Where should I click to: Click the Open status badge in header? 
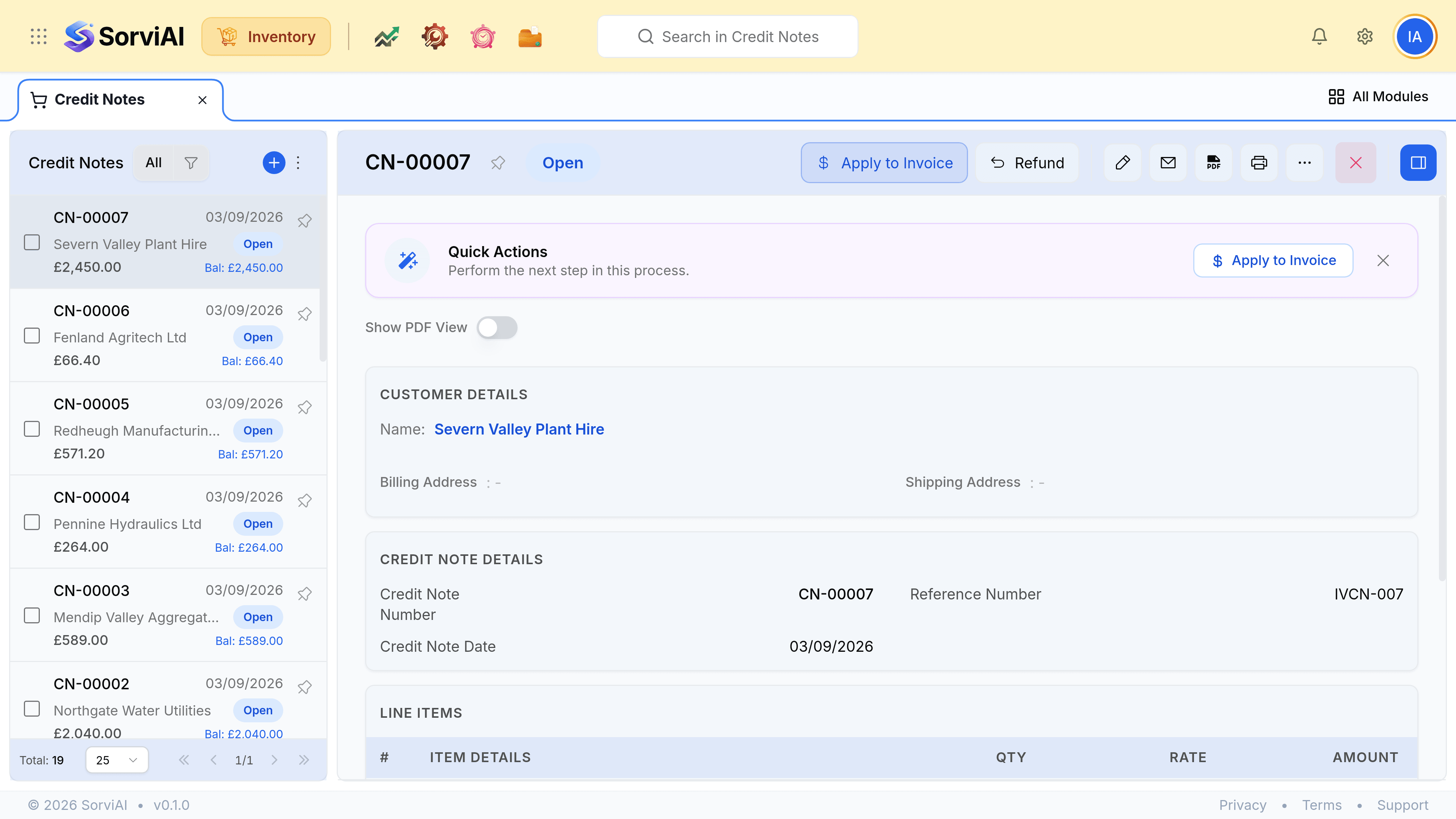(562, 163)
